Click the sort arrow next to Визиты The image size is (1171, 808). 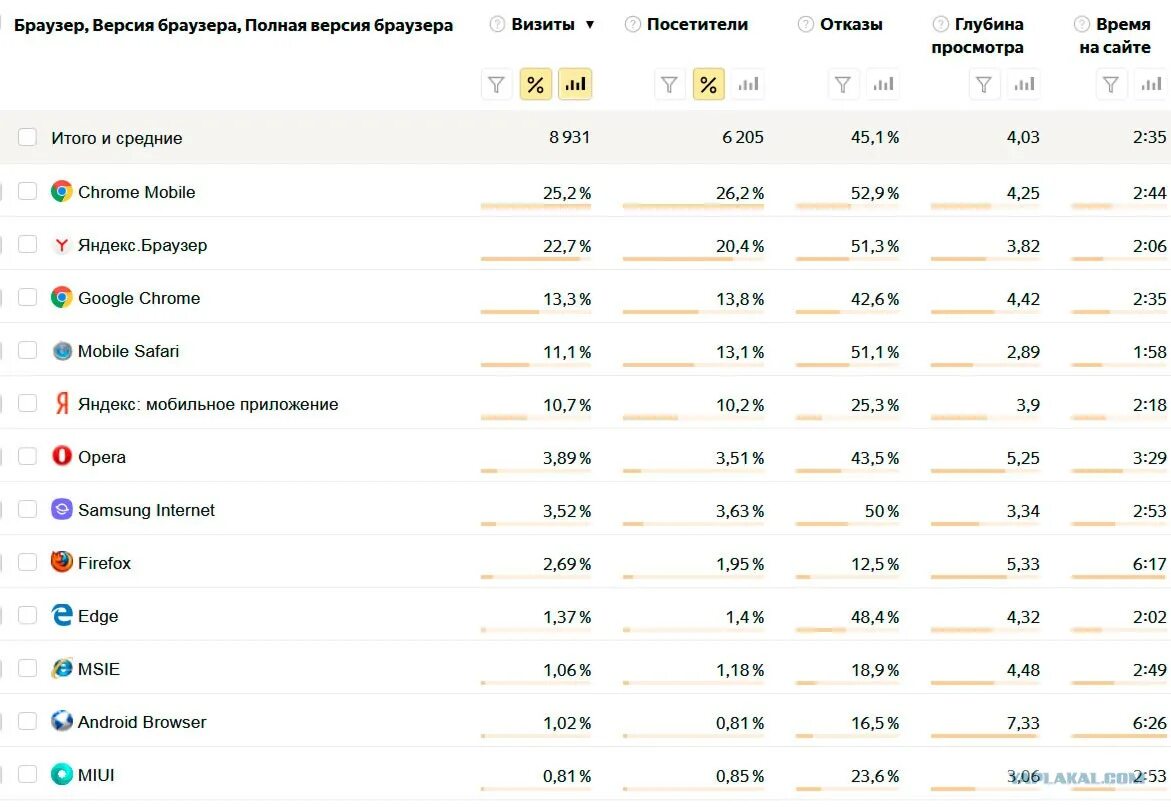(x=590, y=25)
